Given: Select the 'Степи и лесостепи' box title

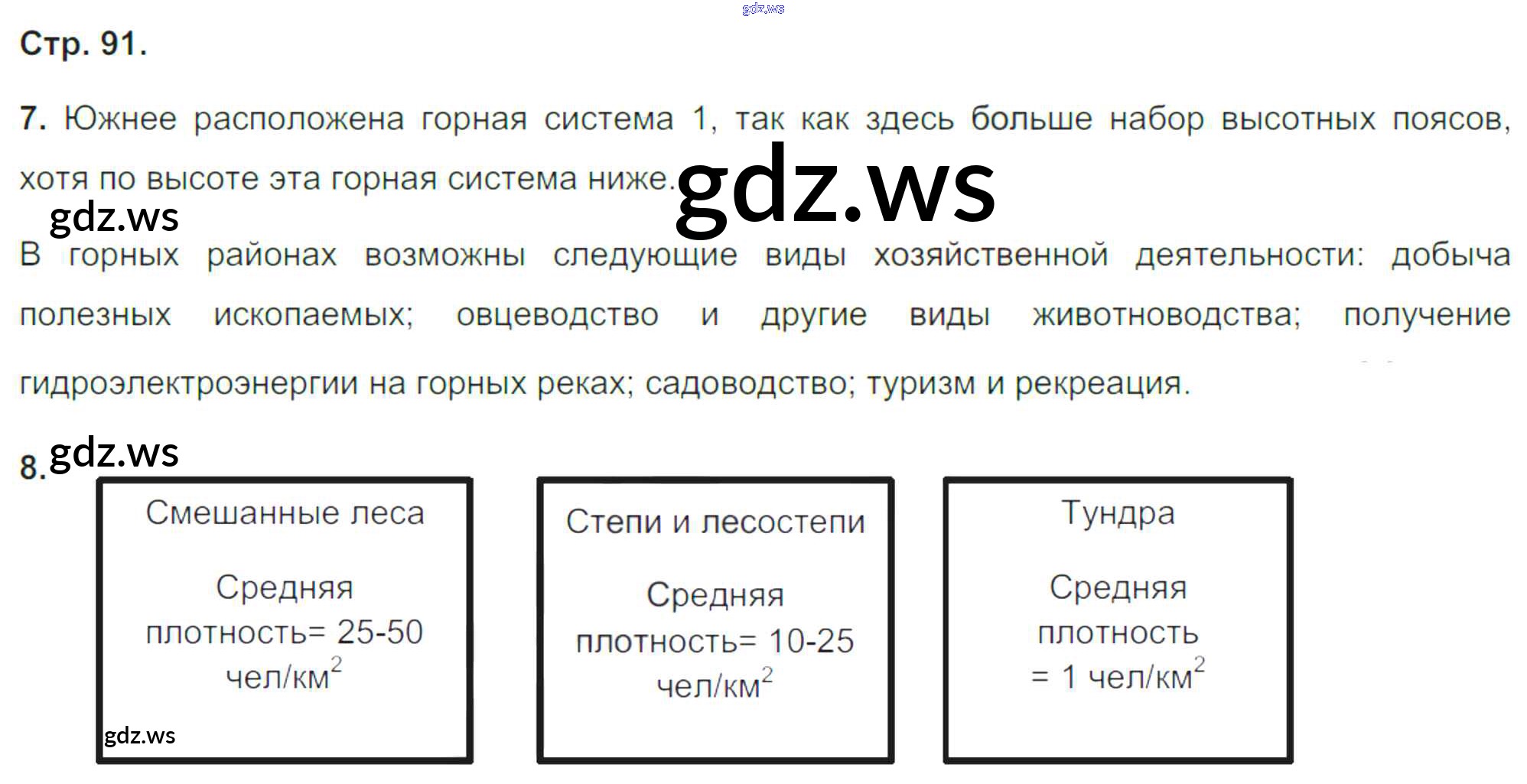Looking at the screenshot, I should tap(715, 522).
